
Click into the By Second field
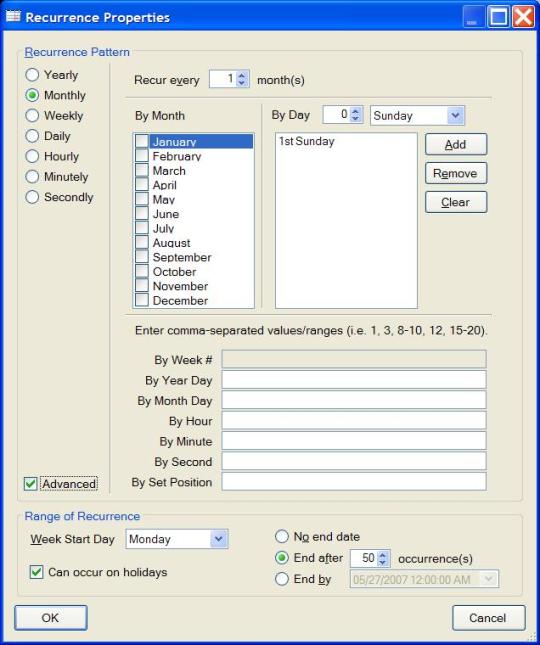point(354,461)
